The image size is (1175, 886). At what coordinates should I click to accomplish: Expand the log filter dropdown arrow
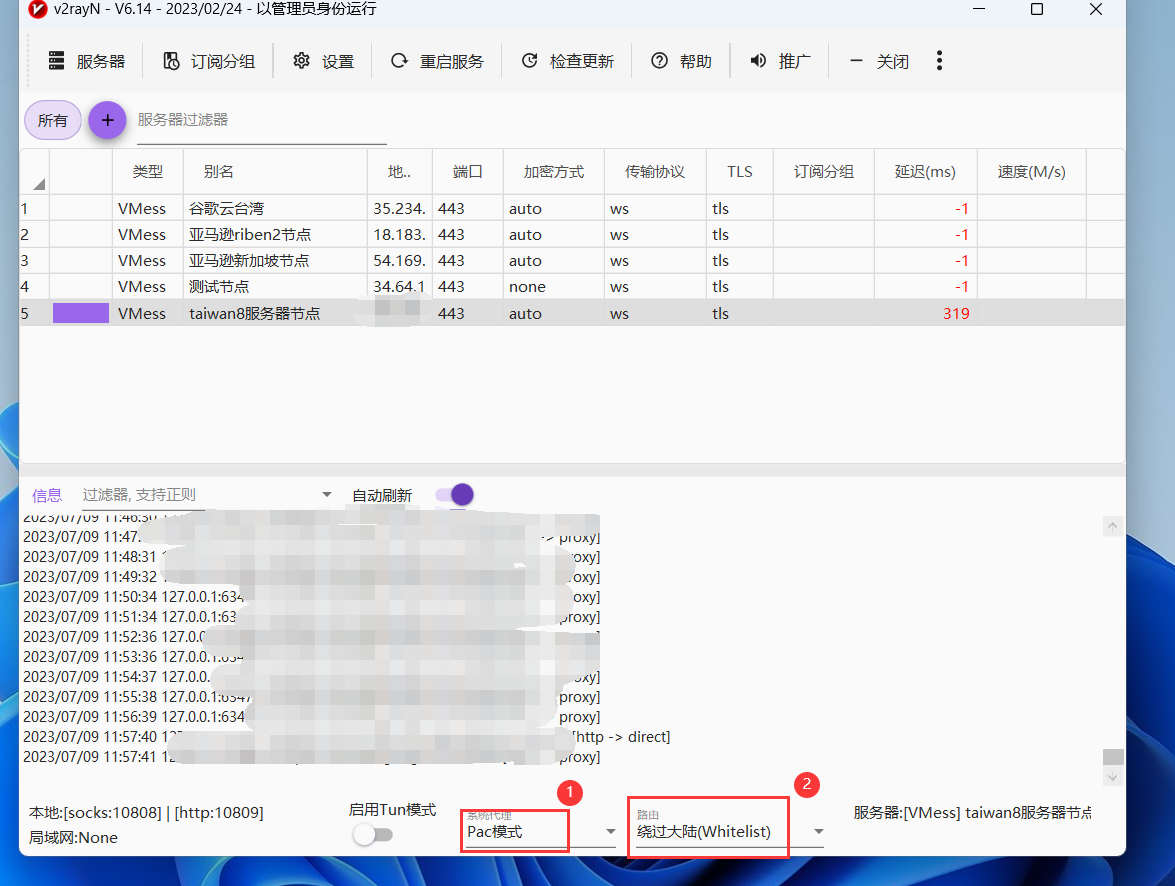(327, 495)
